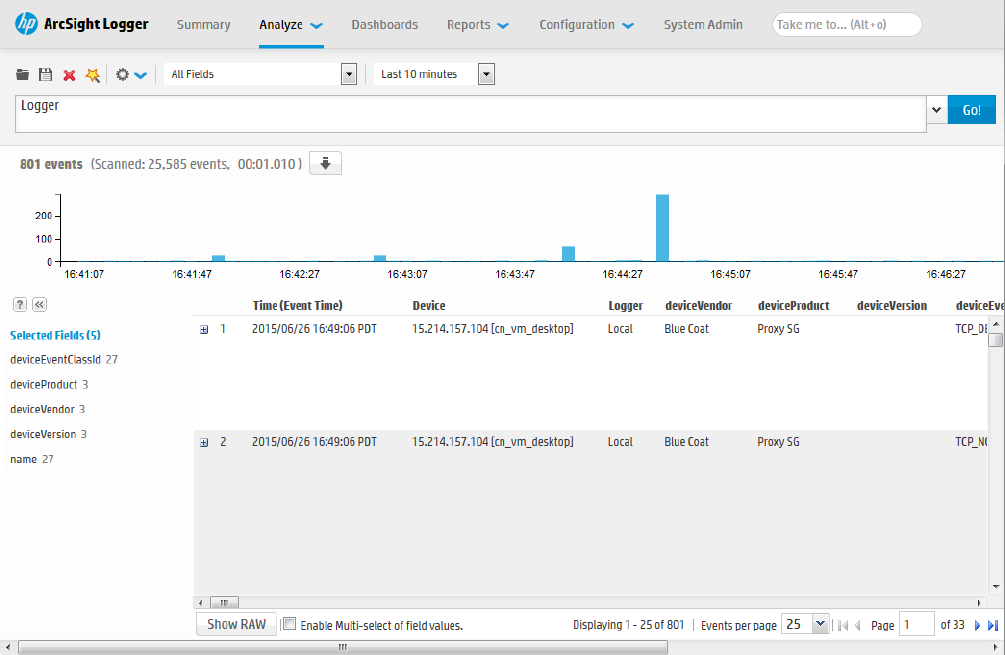Click the question mark help icon
The height and width of the screenshot is (655, 1005).
point(21,304)
